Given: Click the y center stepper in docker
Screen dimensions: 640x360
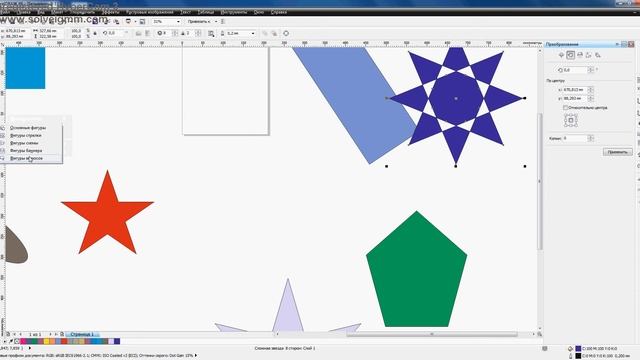Looking at the screenshot, I should pos(591,98).
